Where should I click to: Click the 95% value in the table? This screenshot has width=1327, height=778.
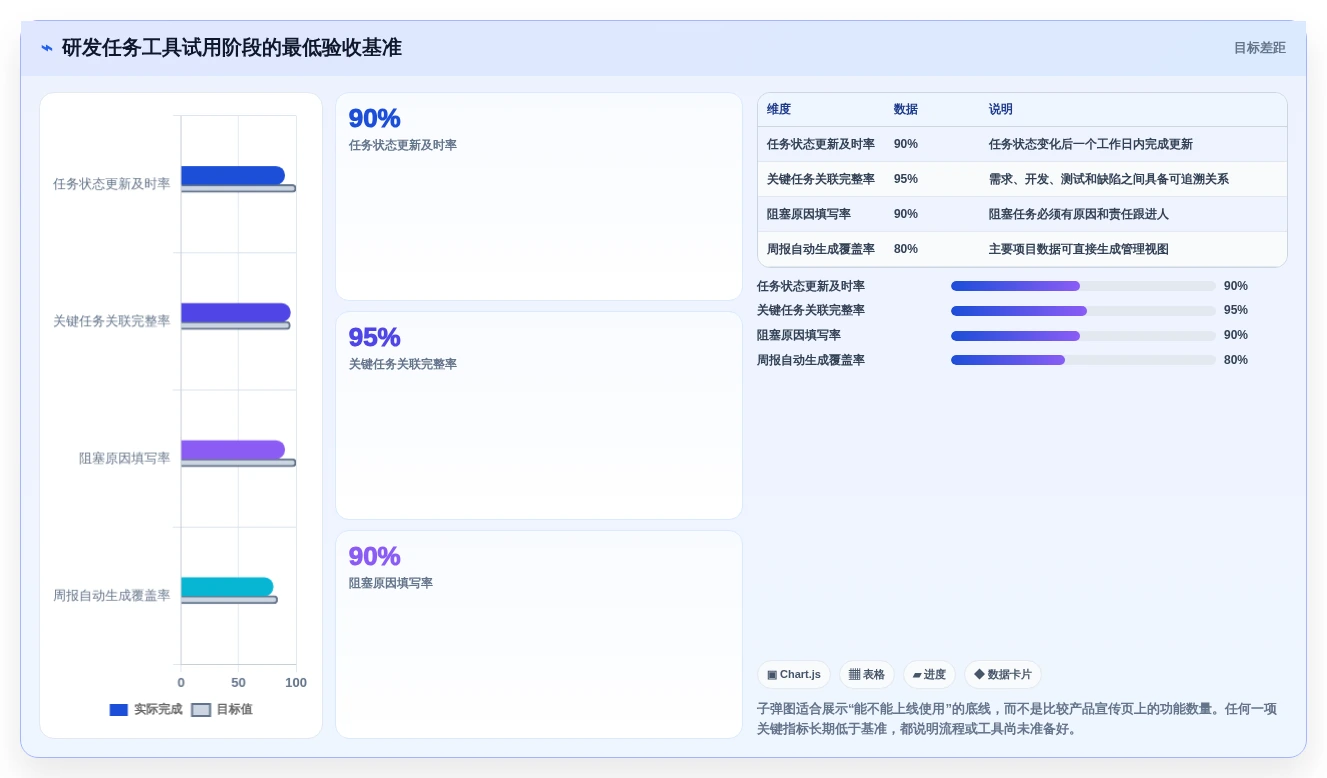[x=906, y=179]
